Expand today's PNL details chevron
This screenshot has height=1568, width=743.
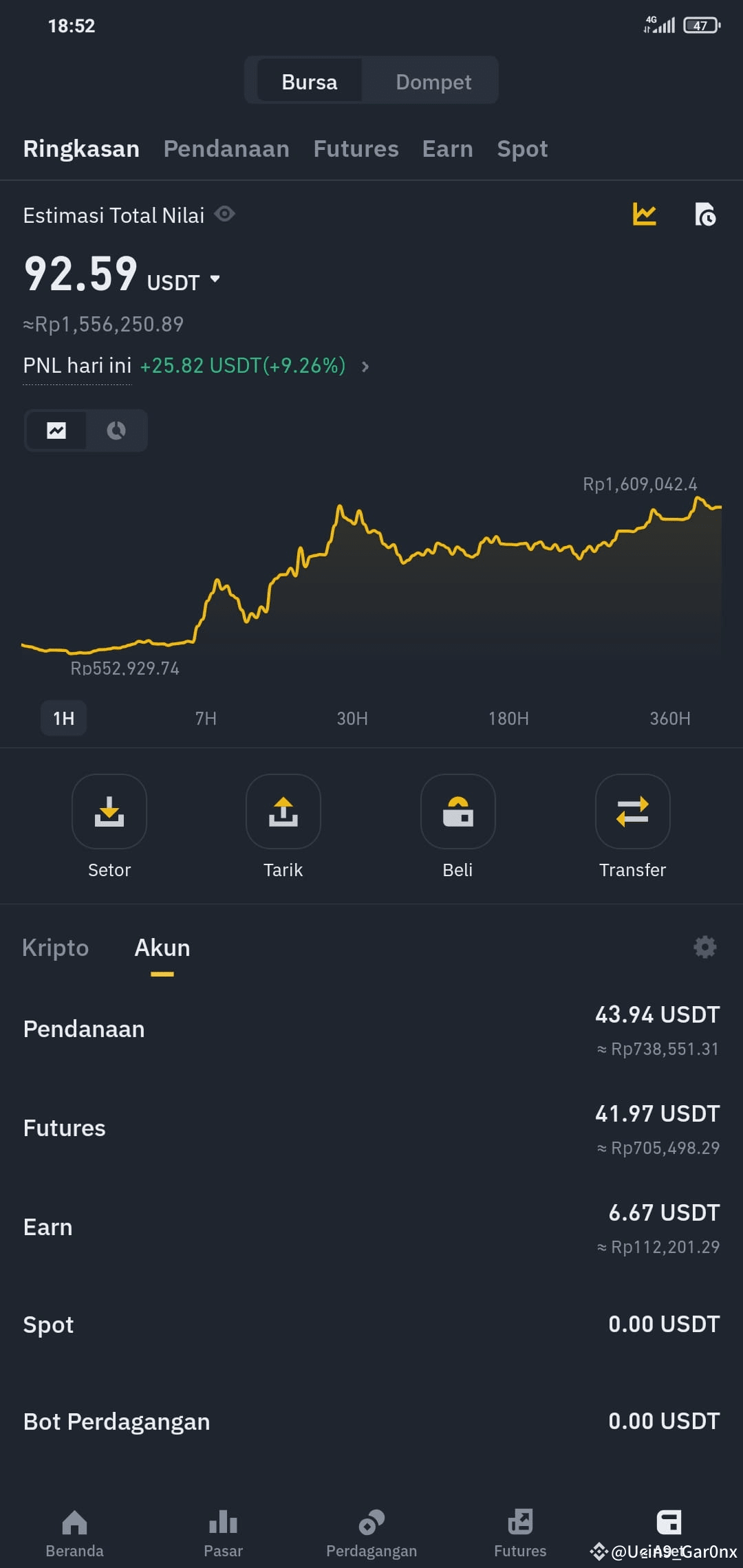pos(365,367)
